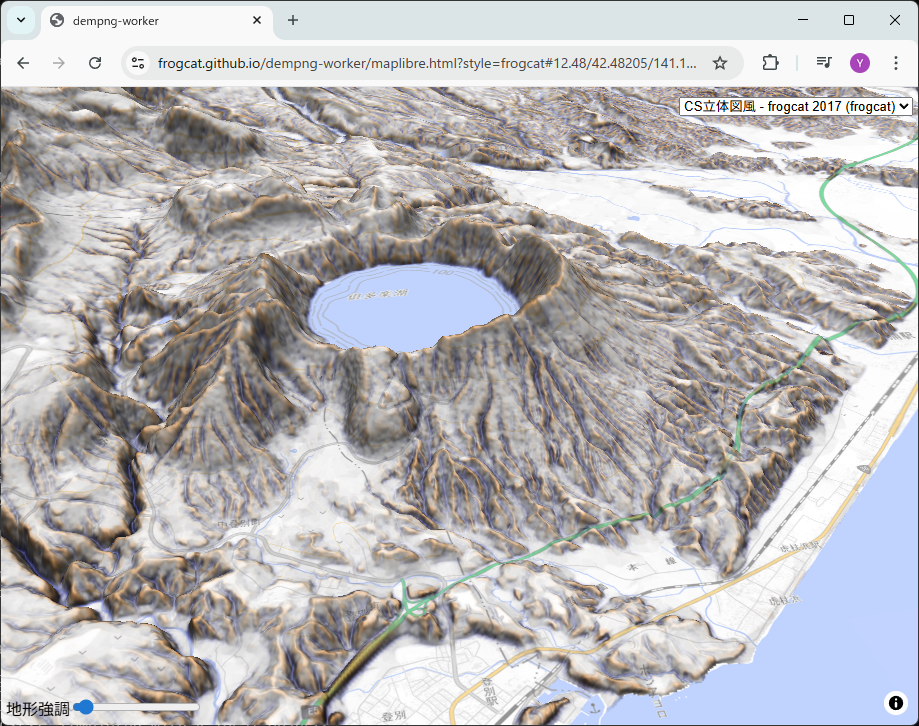Viewport: 919px width, 726px height.
Task: Click the 登別駅 station label
Action: pos(489,692)
